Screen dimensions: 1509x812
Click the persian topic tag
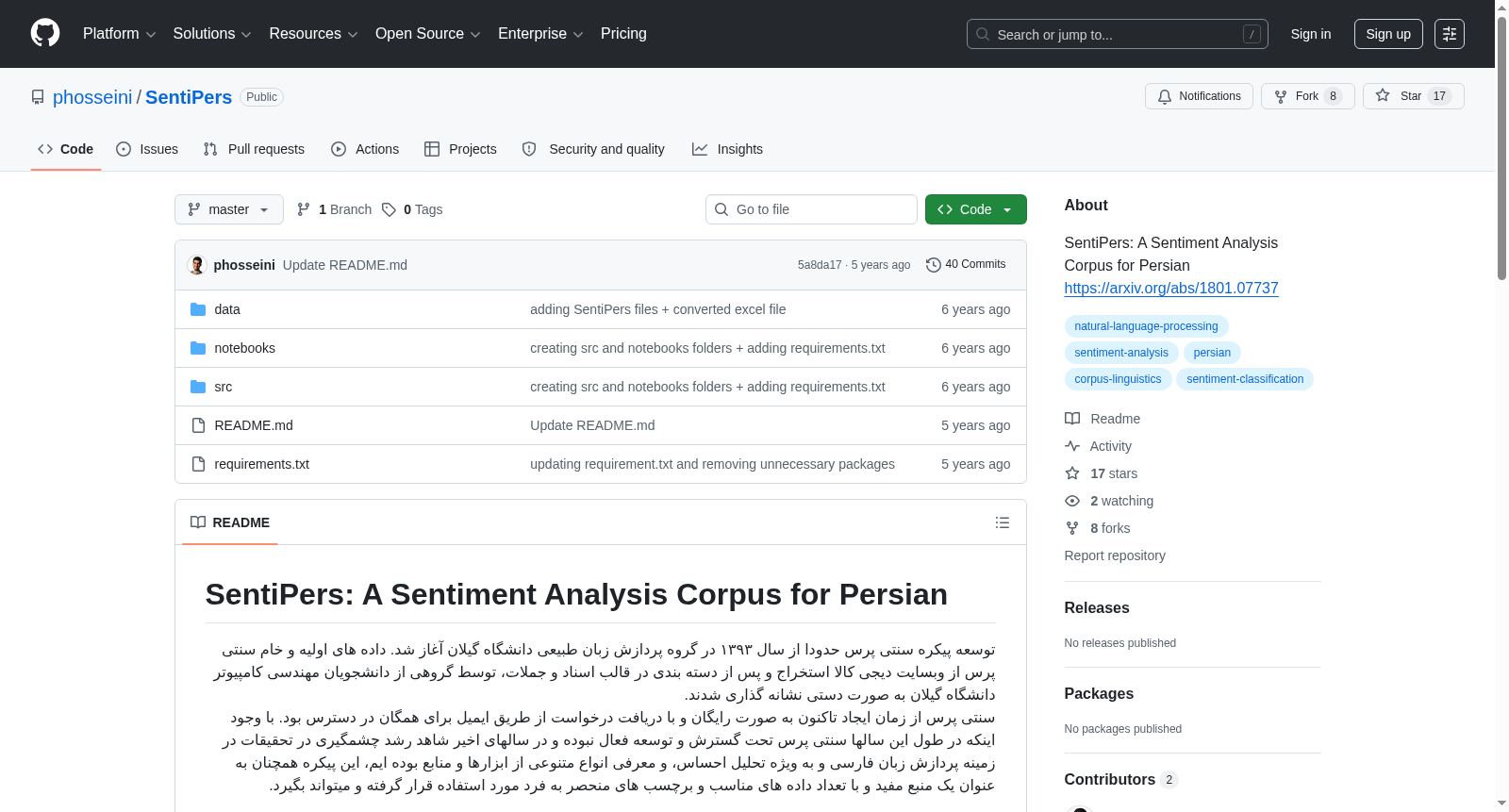coord(1212,353)
